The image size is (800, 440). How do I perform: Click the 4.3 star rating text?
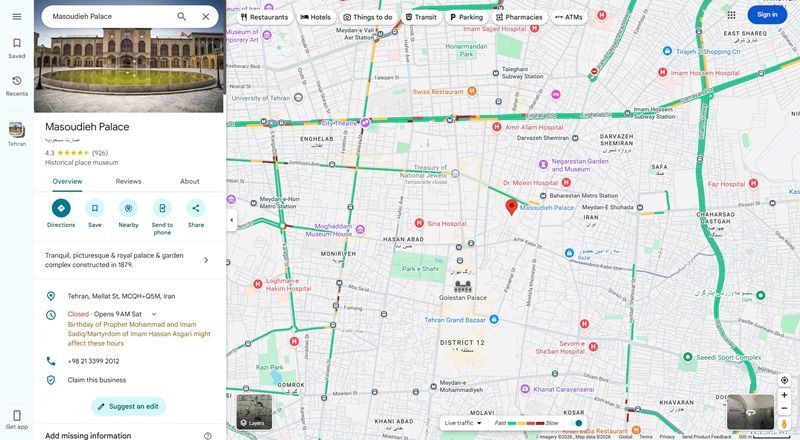pos(49,153)
